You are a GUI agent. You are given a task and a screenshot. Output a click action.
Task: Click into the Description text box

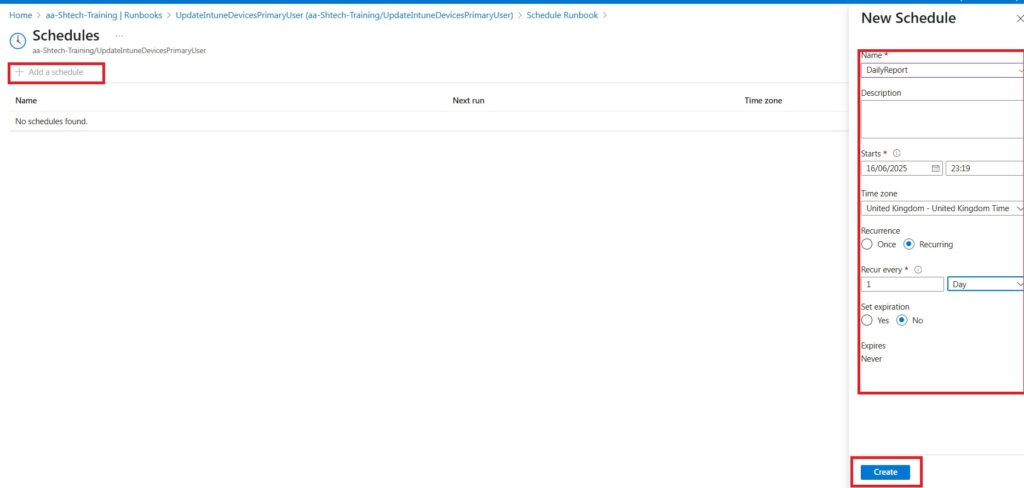coord(940,118)
